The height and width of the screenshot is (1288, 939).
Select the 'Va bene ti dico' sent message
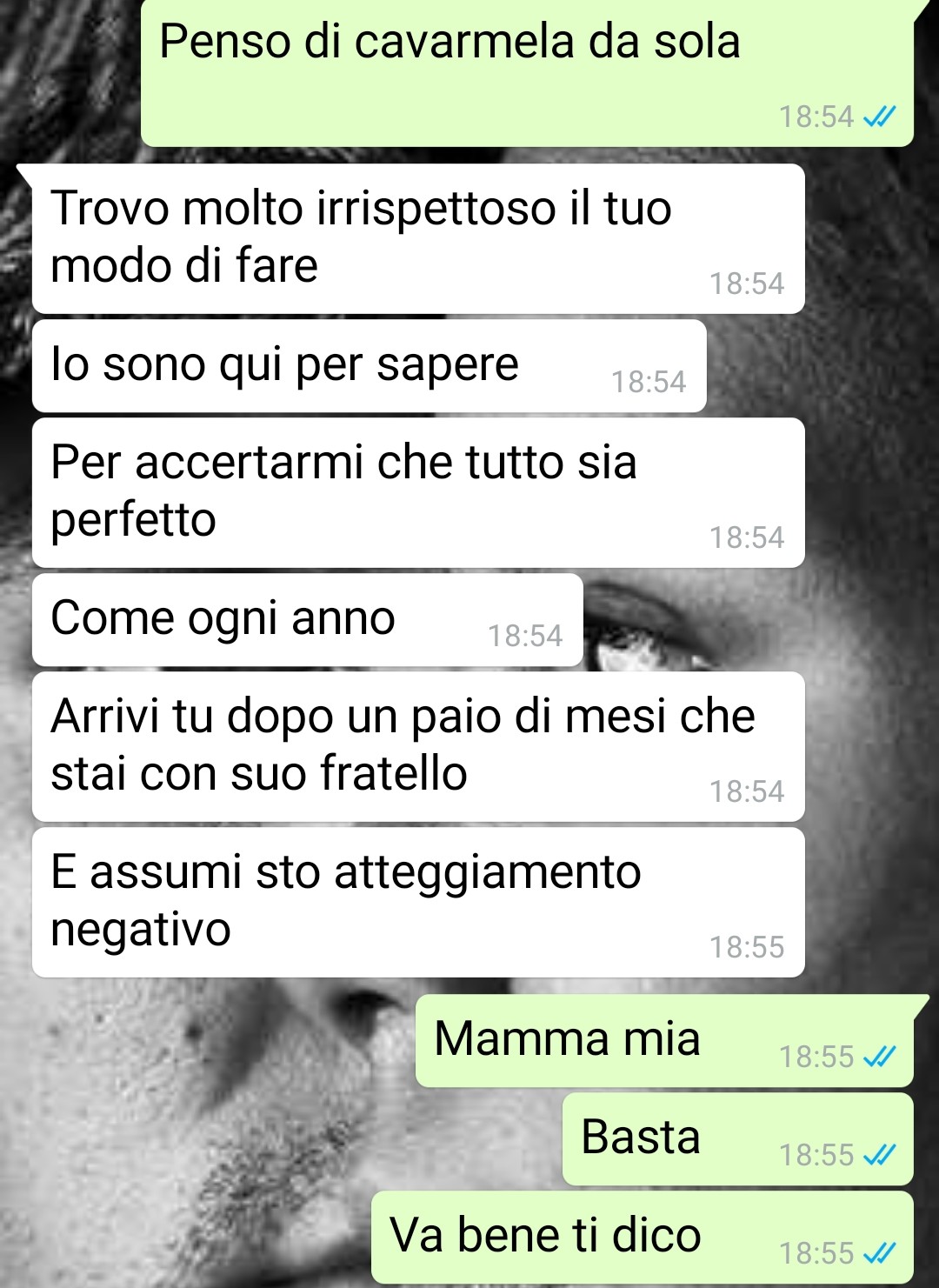[642, 1238]
